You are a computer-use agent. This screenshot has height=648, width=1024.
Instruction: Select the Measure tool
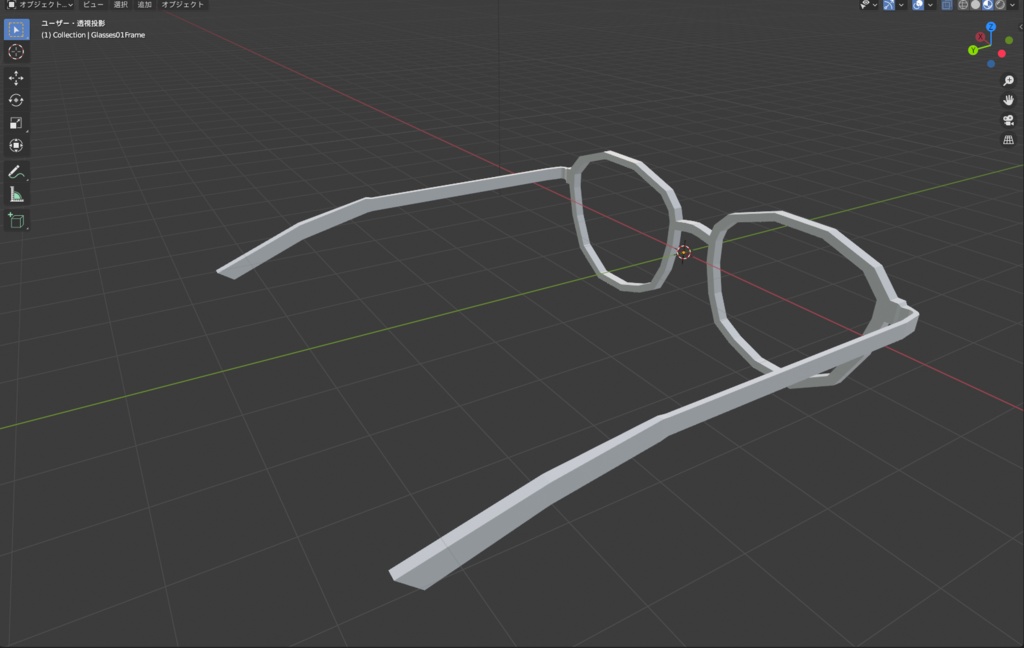click(x=16, y=193)
